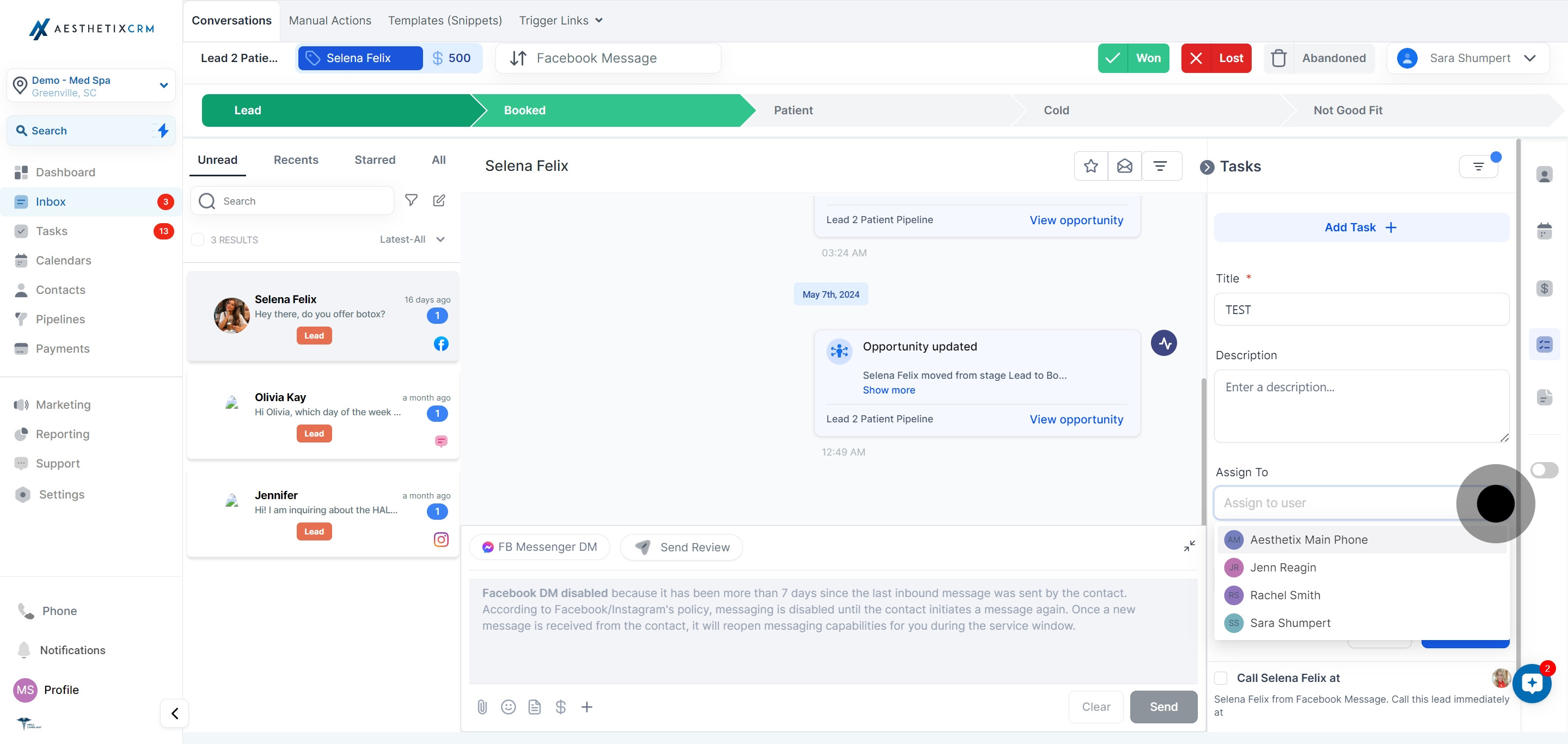Star the Selena Felix conversation
The width and height of the screenshot is (1568, 744).
pos(1091,166)
